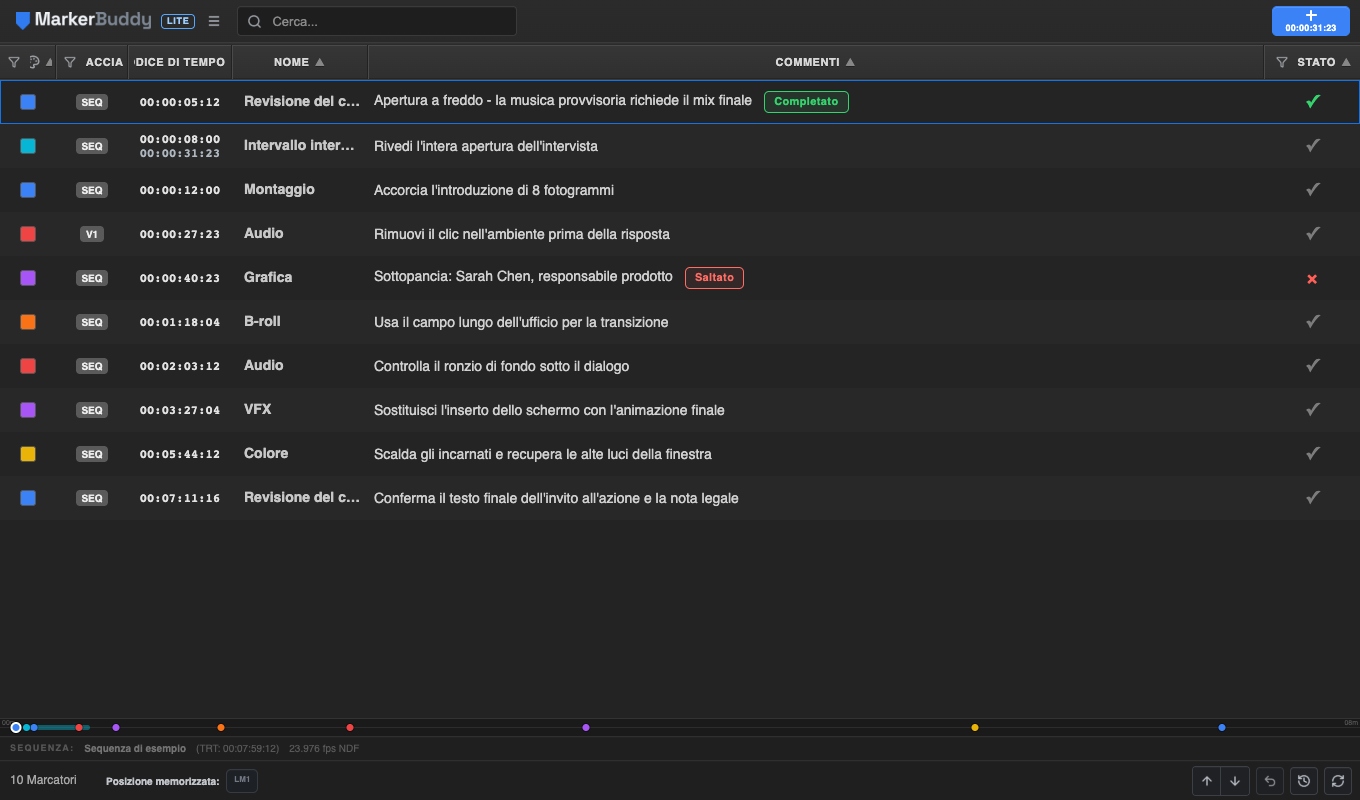This screenshot has height=800, width=1360.
Task: Refresh markers with the circular arrows button
Action: [x=1338, y=781]
